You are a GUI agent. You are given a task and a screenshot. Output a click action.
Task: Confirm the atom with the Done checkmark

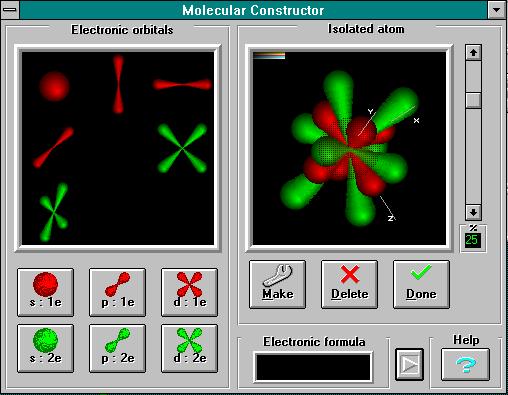tap(421, 284)
